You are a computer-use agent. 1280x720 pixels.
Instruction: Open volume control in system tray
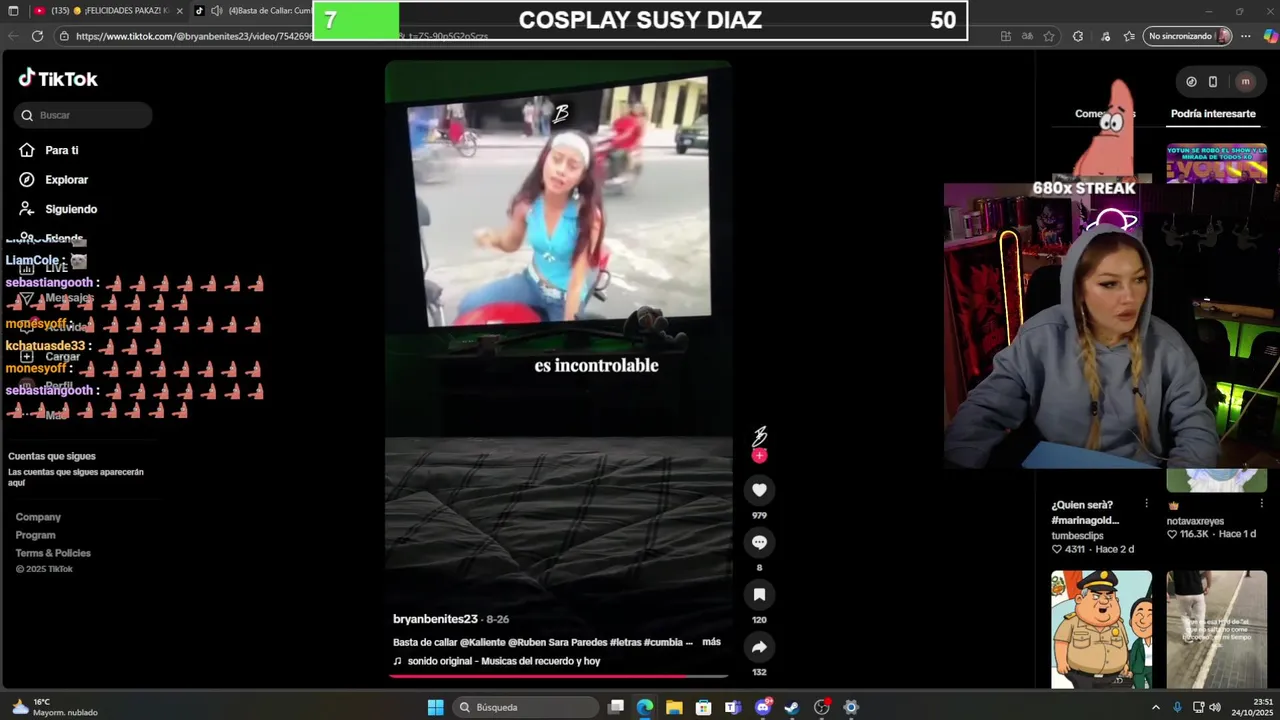(1215, 707)
